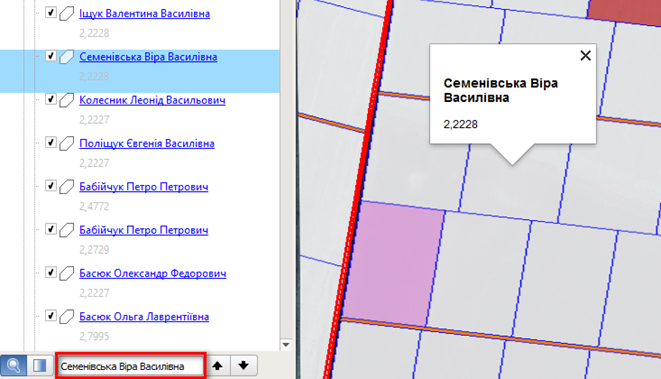Open the Басюк Ольга Лаврентіївна link
661x379 pixels.
tap(144, 317)
